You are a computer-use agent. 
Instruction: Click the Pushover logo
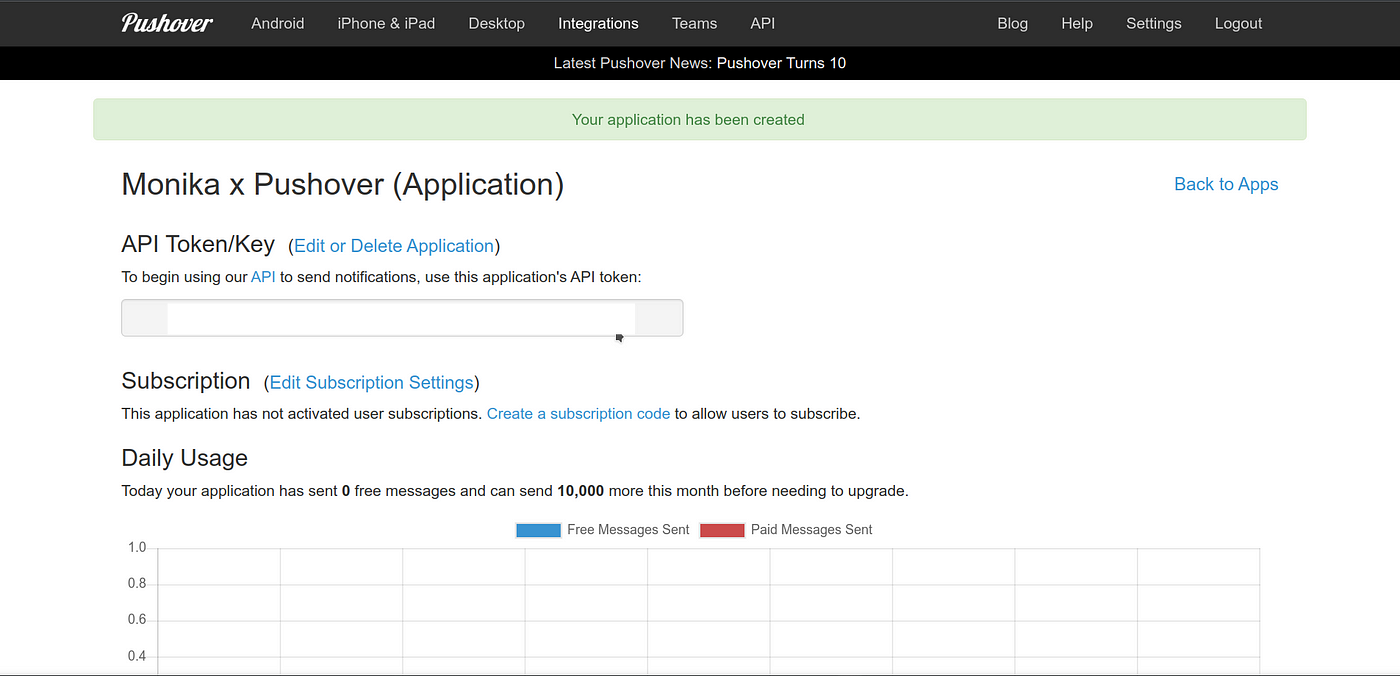click(167, 23)
